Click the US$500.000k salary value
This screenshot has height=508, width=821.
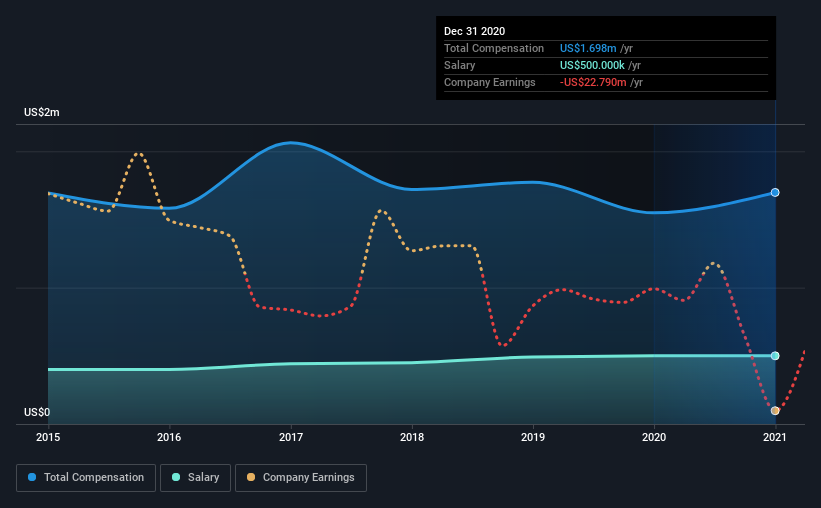[x=592, y=65]
